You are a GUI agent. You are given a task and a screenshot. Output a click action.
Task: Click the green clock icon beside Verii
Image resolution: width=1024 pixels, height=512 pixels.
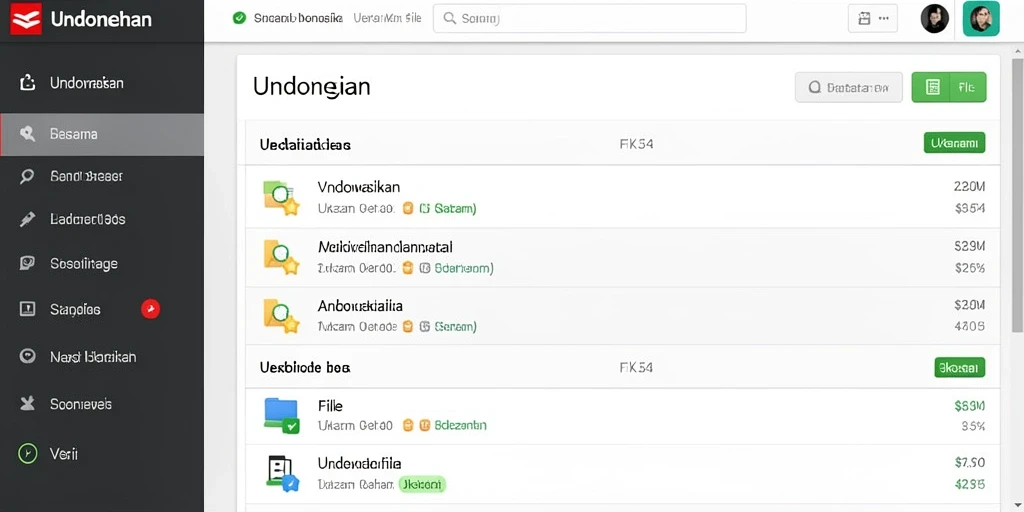27,453
